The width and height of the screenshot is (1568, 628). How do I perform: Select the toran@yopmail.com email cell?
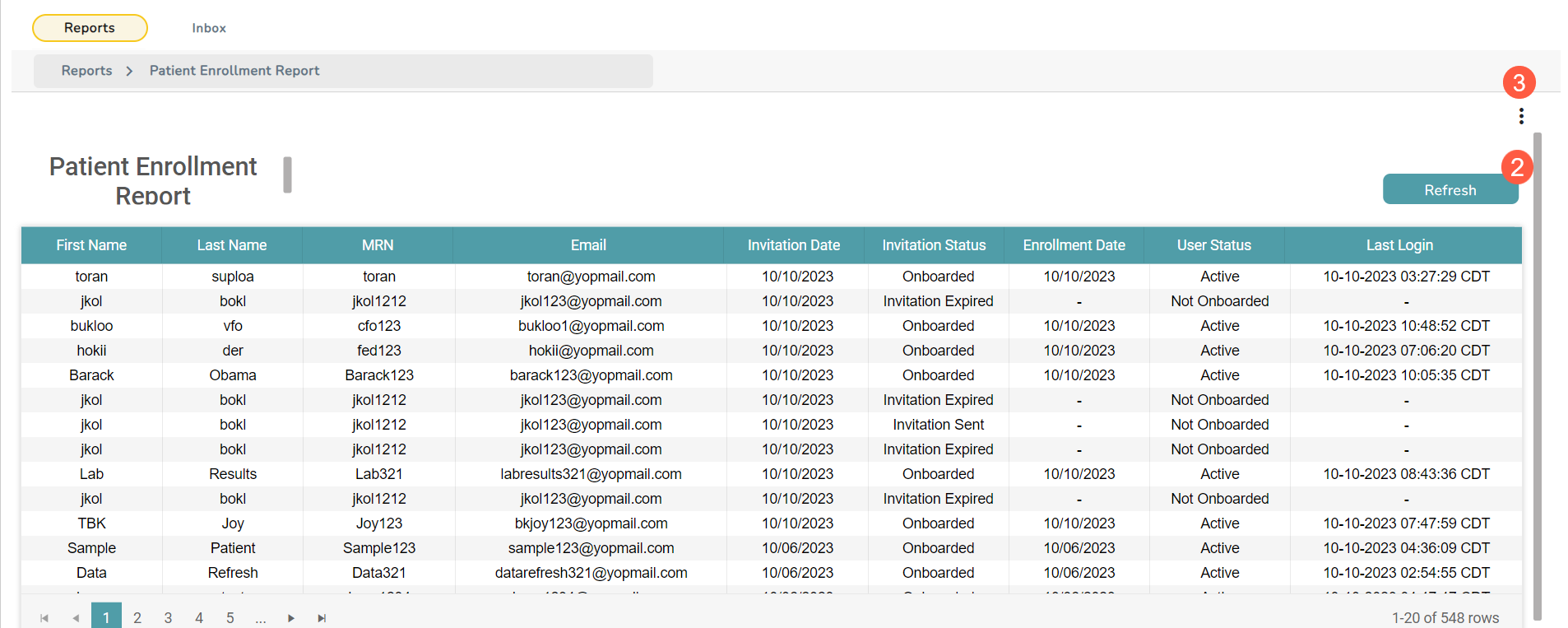point(591,277)
